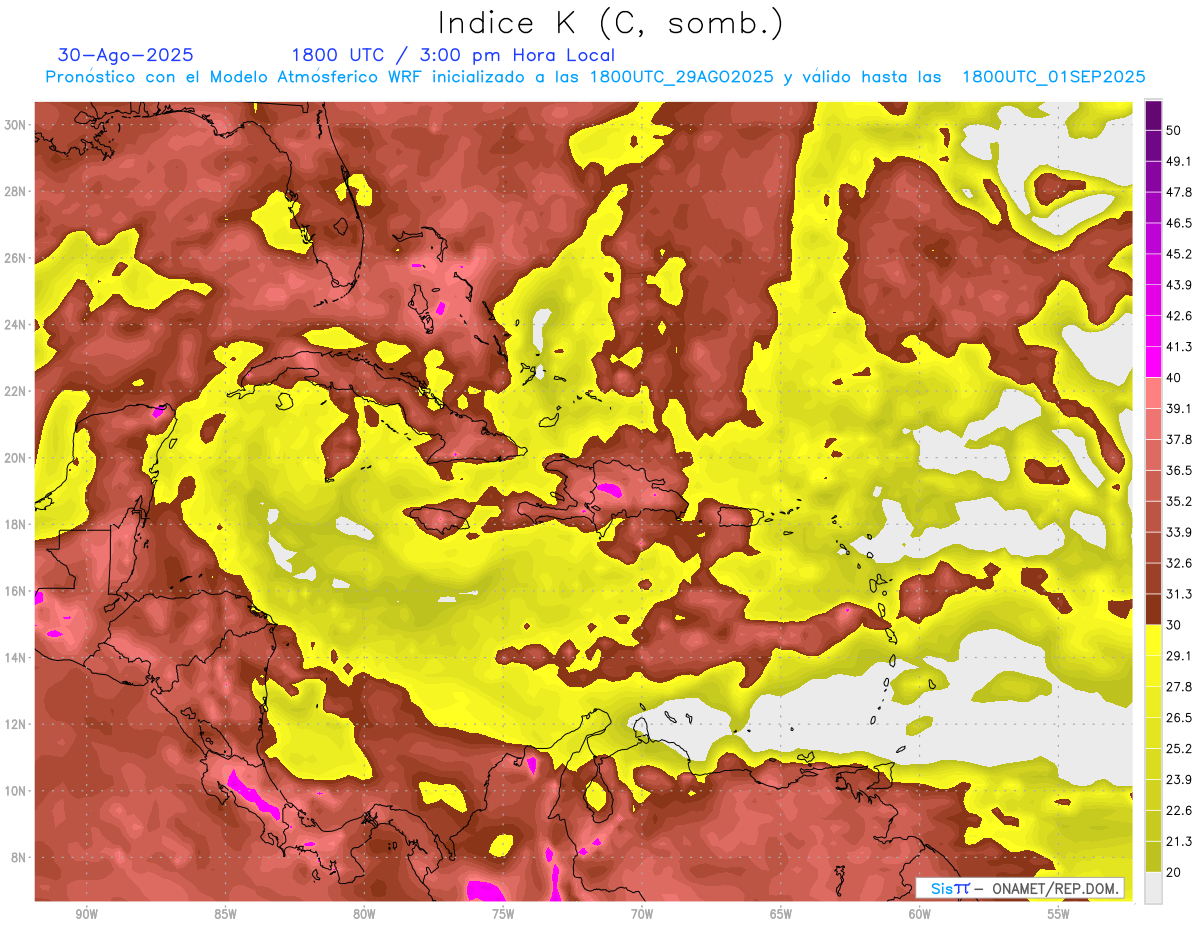Click the colorbar value 40
This screenshot has width=1200, height=927.
coord(1174,378)
